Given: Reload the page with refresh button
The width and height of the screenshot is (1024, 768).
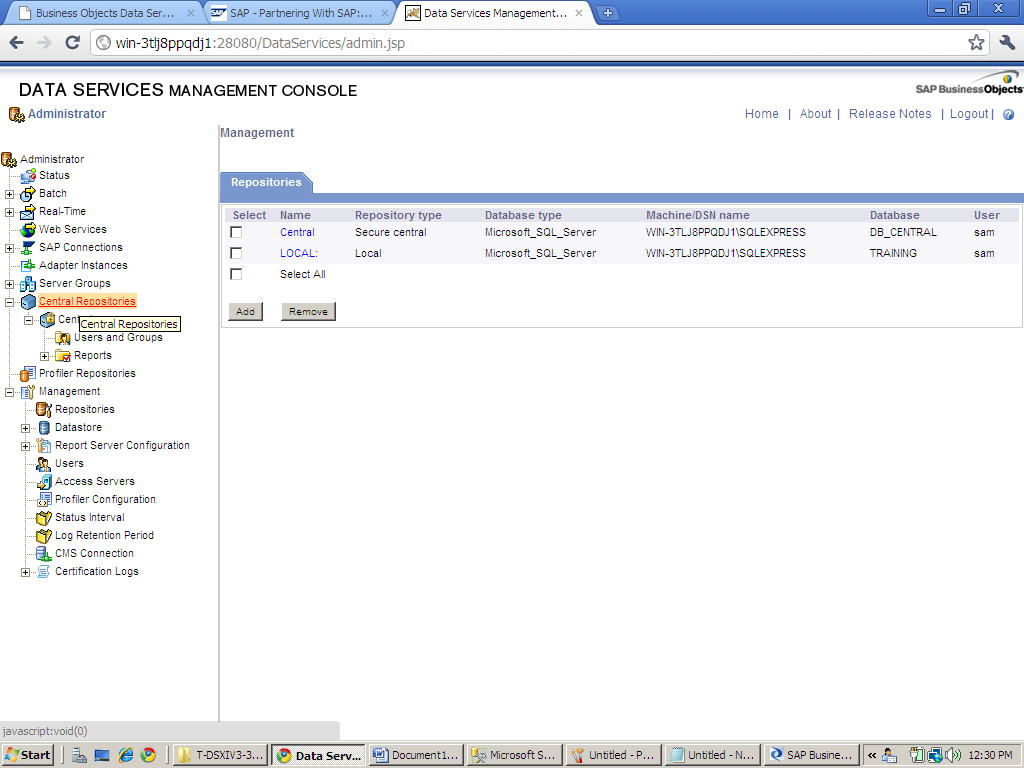Looking at the screenshot, I should [72, 43].
